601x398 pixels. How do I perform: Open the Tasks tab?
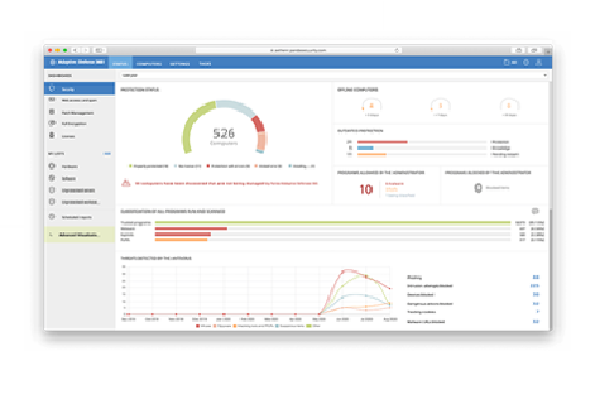tap(205, 64)
